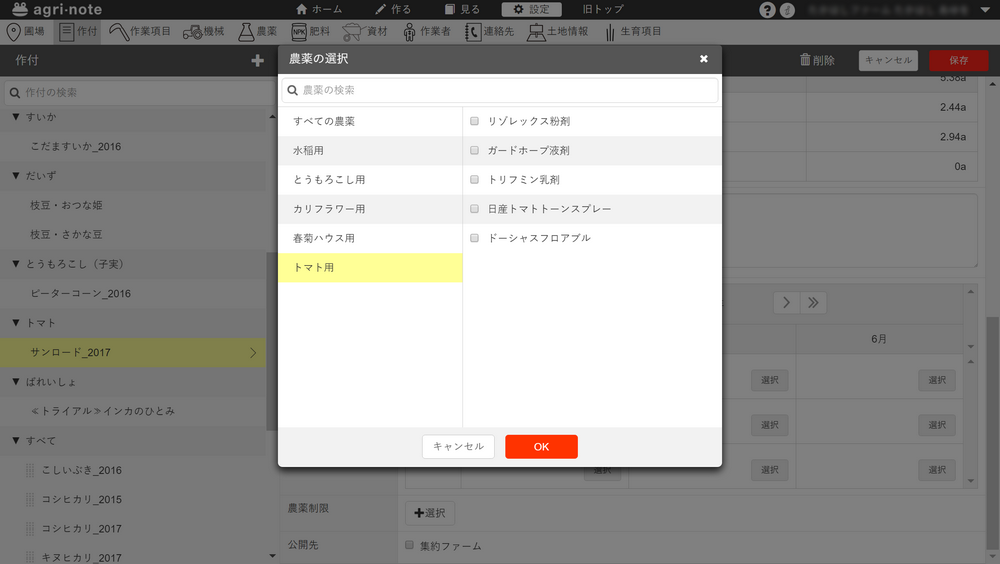Collapse the すいか tree group
This screenshot has width=1000, height=564.
pyautogui.click(x=16, y=117)
